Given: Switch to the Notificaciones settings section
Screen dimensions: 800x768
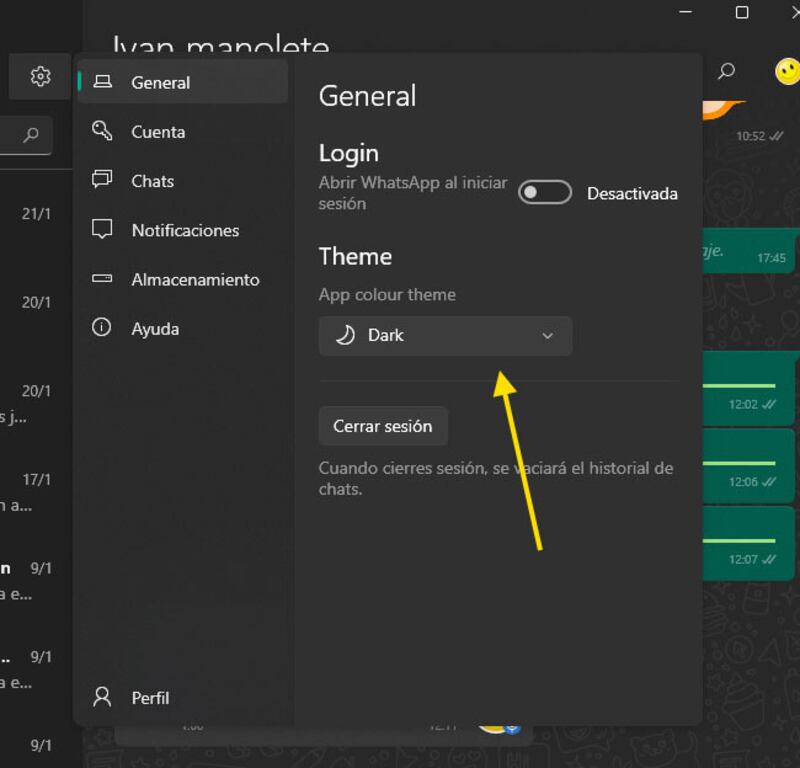Looking at the screenshot, I should [185, 230].
